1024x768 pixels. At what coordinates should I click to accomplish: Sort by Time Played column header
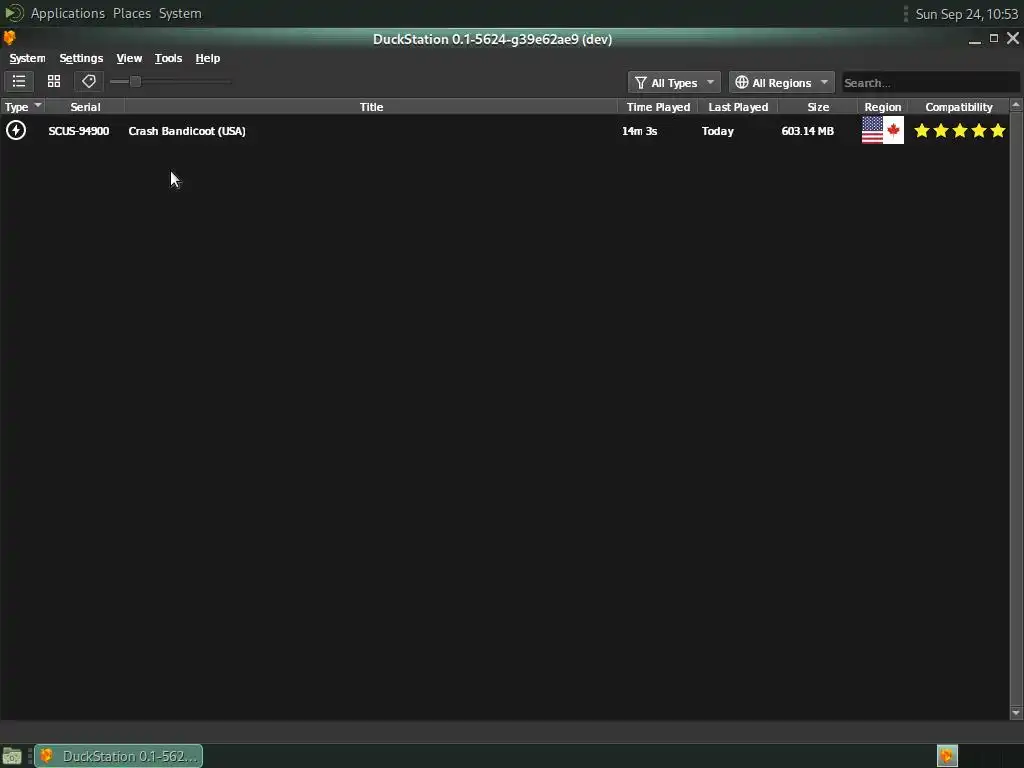click(x=658, y=106)
